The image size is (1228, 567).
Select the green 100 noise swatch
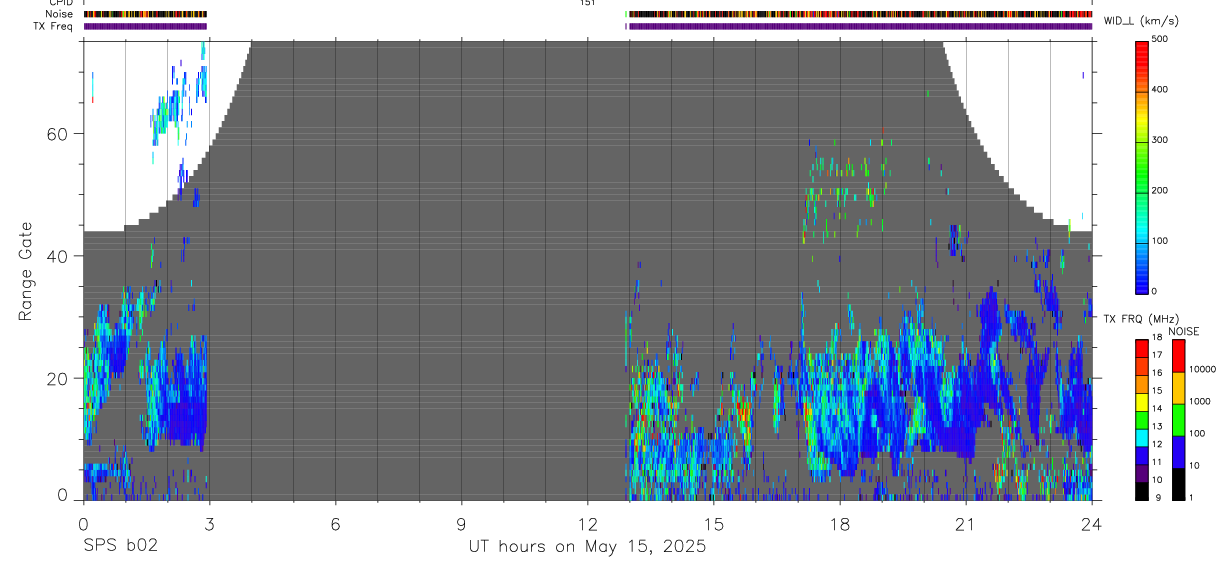click(1178, 420)
